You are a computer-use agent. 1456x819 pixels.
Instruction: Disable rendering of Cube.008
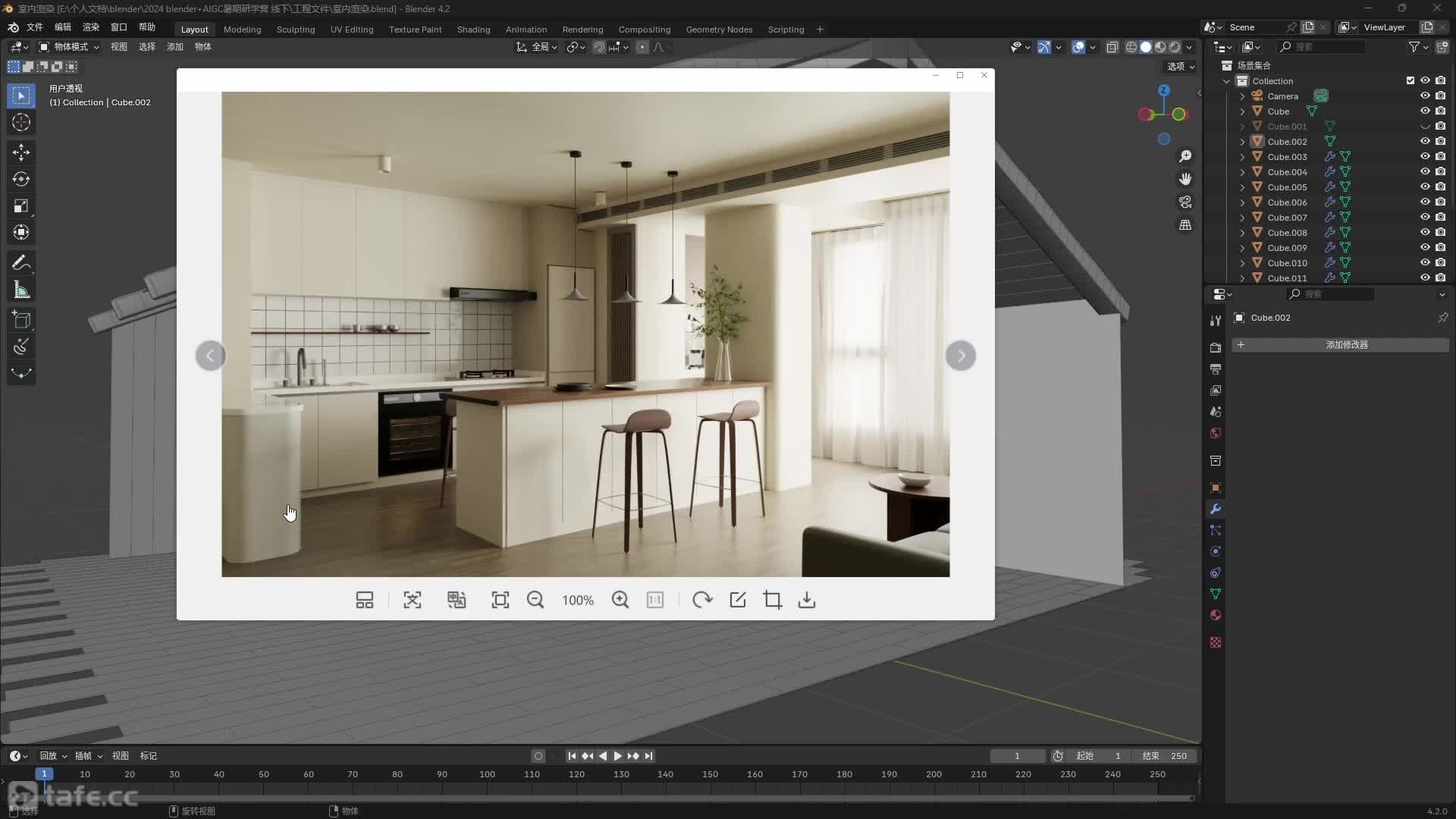click(1440, 232)
